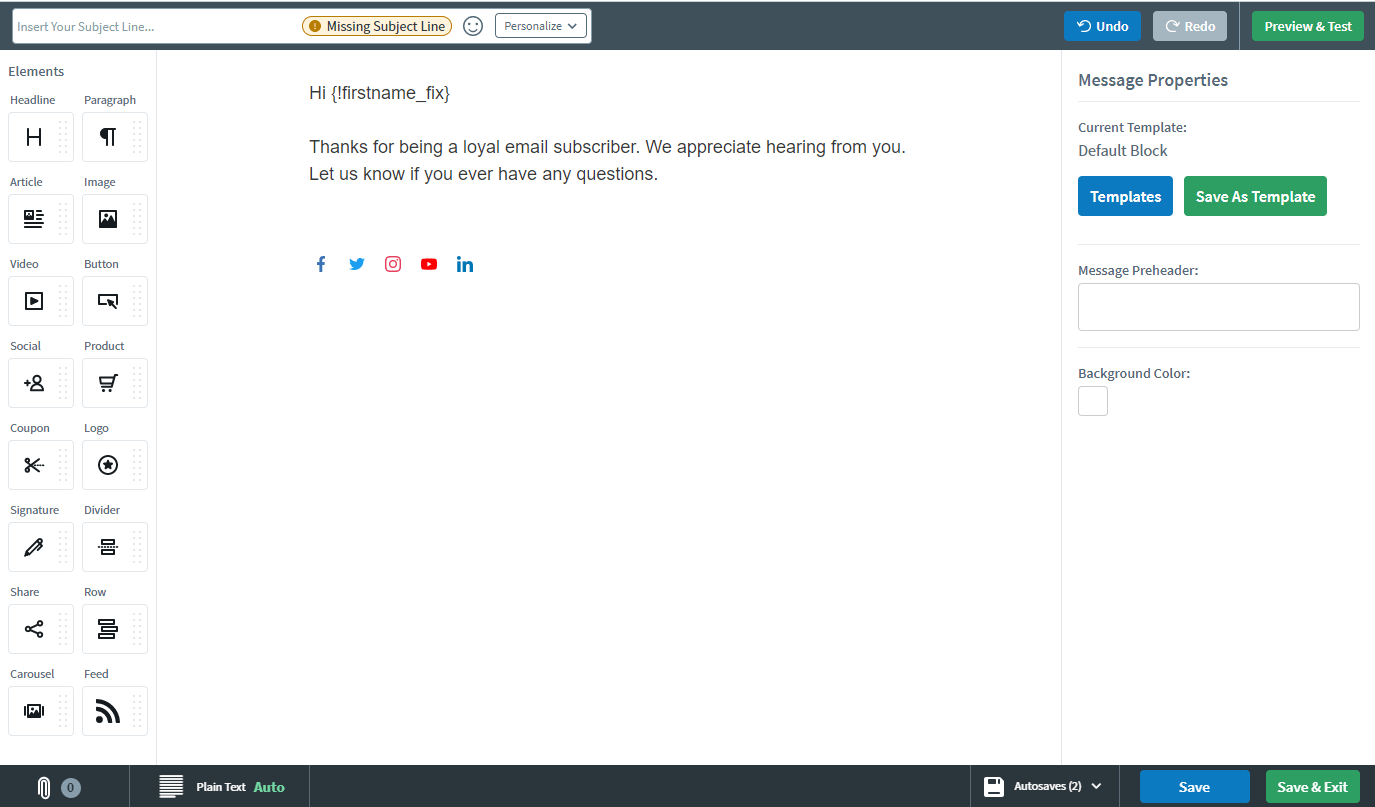Select the Paragraph element icon
The width and height of the screenshot is (1375, 807).
pos(108,137)
